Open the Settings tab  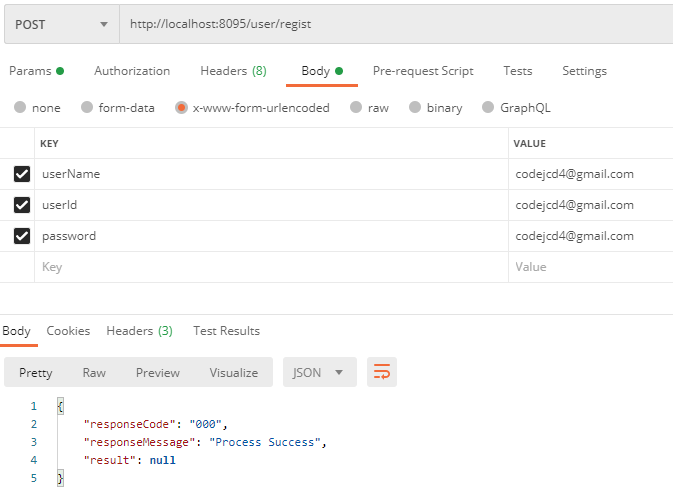[585, 71]
